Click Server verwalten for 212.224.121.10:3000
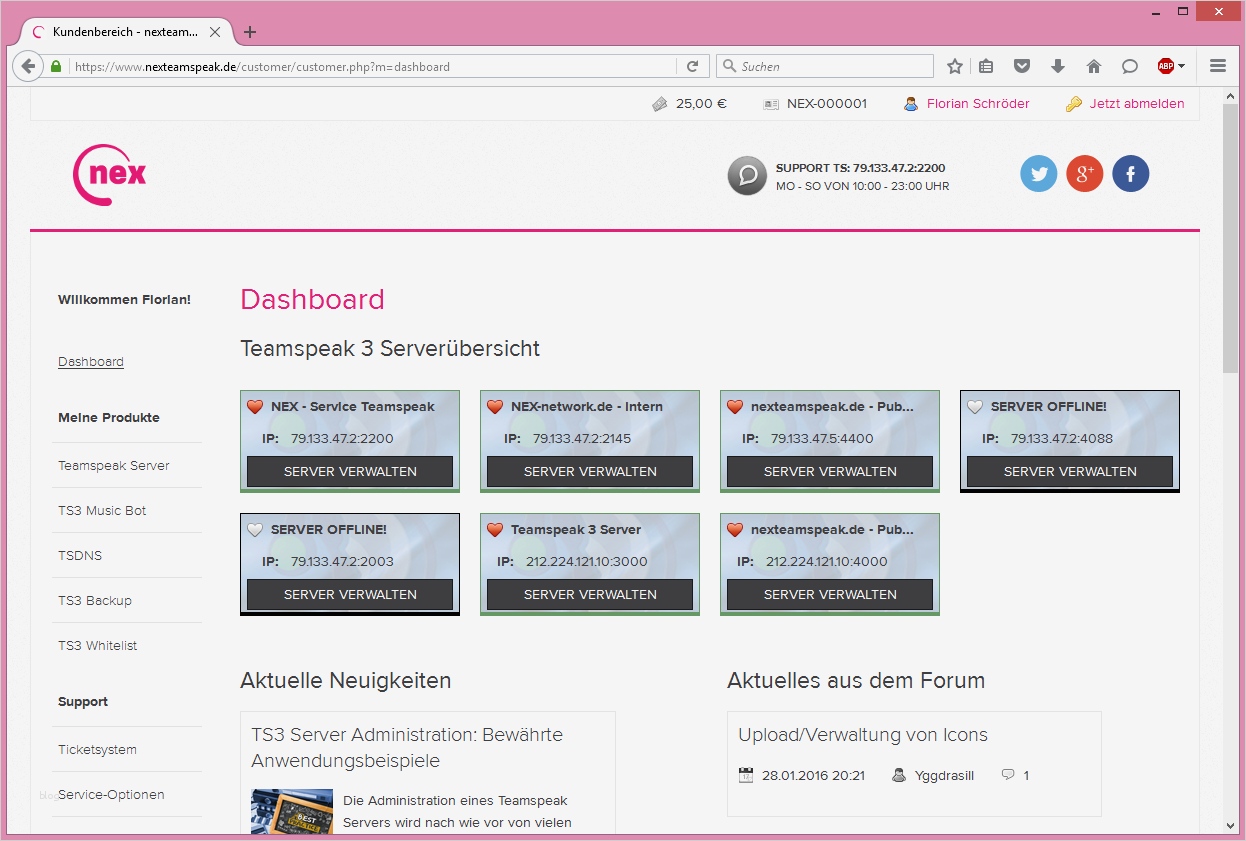Image resolution: width=1246 pixels, height=841 pixels. [x=590, y=595]
